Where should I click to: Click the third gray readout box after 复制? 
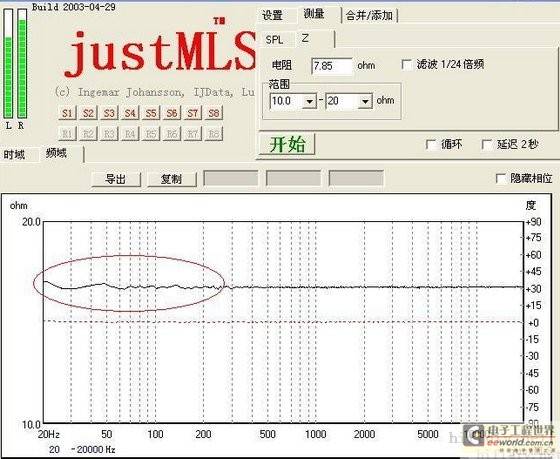[356, 178]
